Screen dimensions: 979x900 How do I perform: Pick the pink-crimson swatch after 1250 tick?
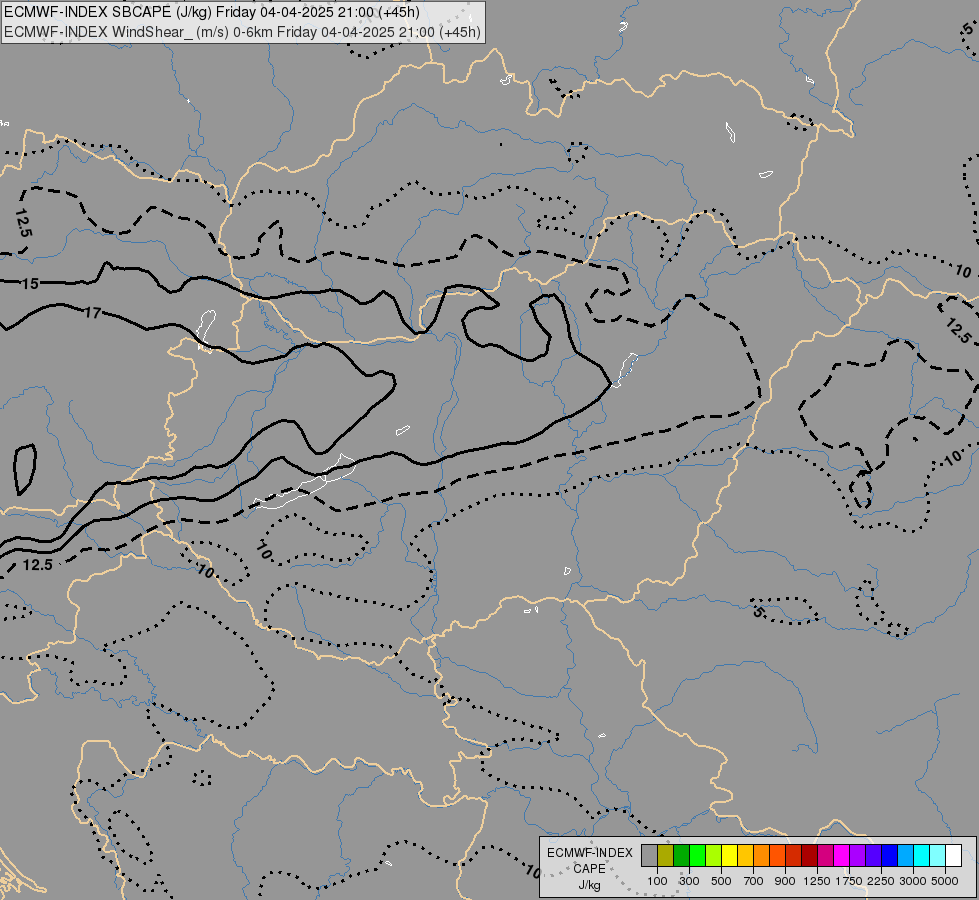(x=825, y=855)
